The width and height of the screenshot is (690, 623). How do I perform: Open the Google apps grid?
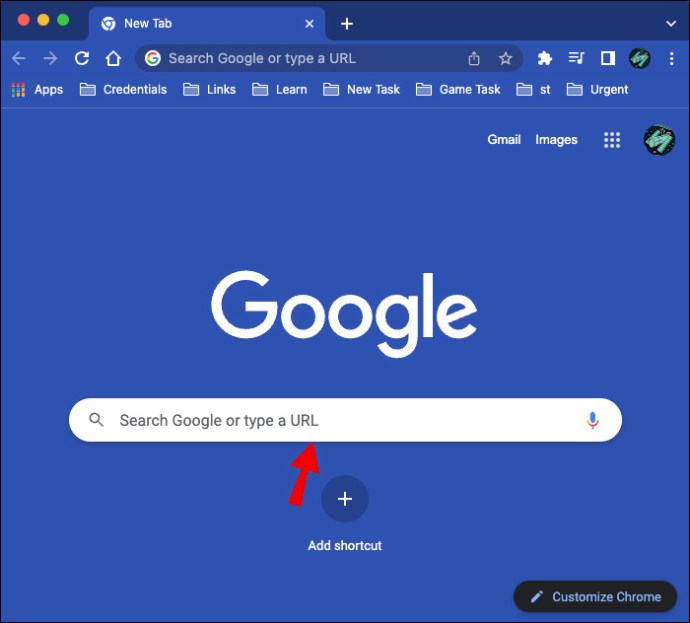612,140
